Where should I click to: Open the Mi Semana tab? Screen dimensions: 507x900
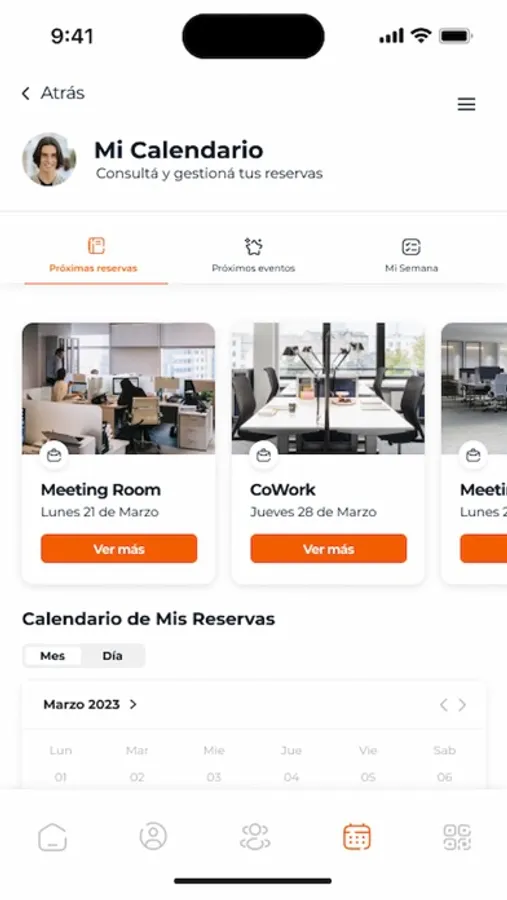[411, 255]
